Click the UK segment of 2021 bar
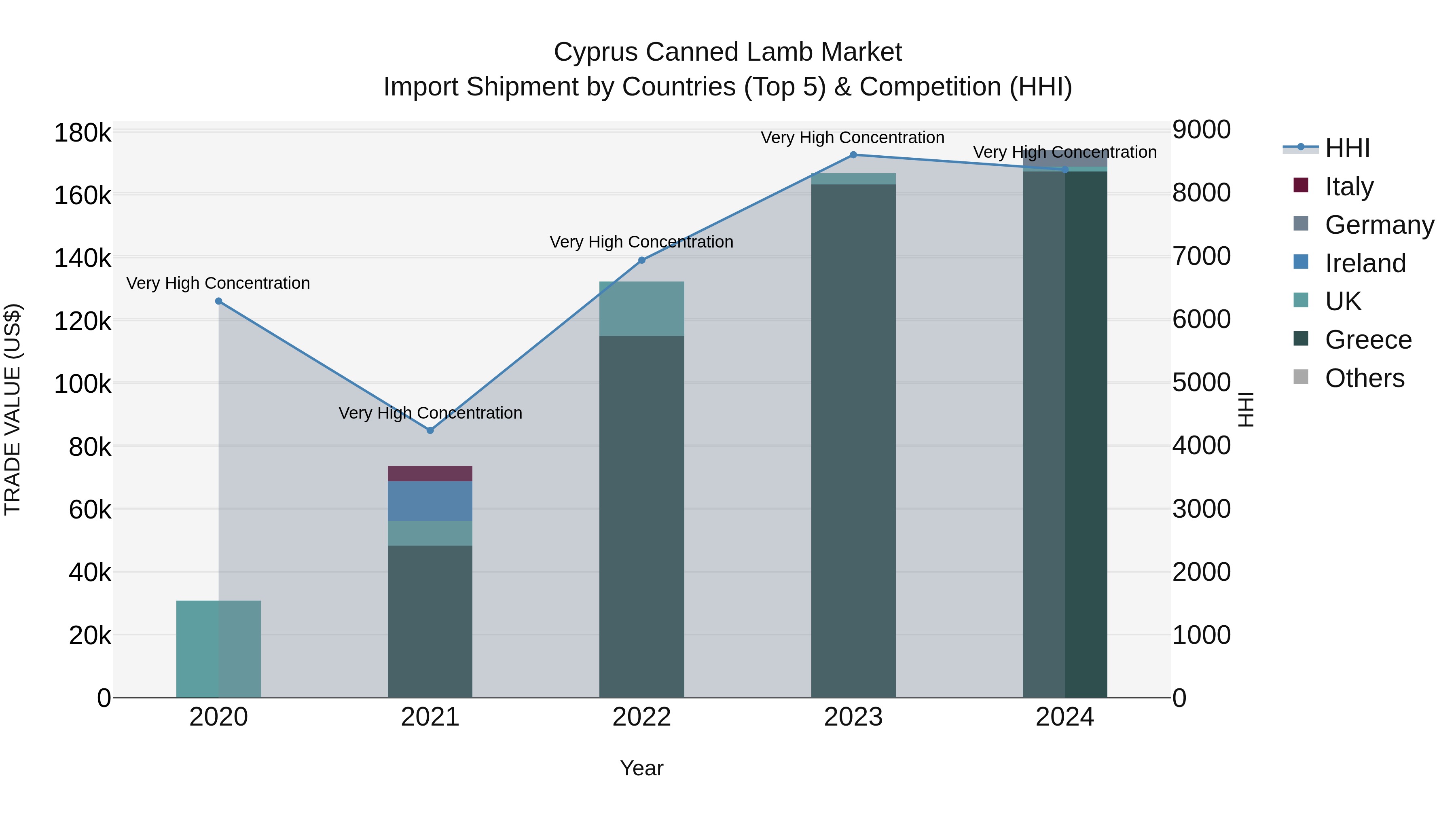The image size is (1456, 819). tap(430, 533)
